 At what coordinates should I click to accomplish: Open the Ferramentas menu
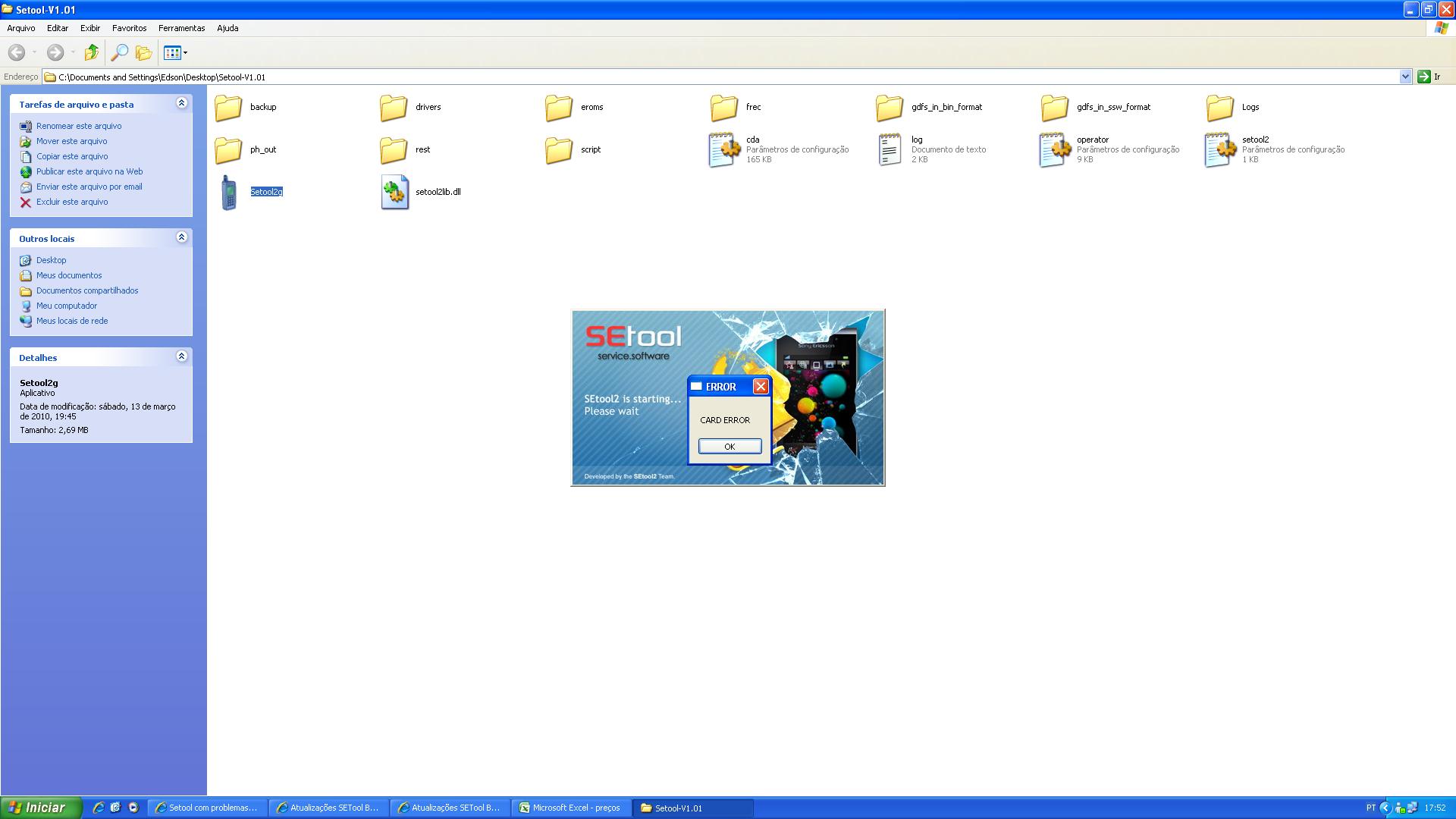click(182, 28)
